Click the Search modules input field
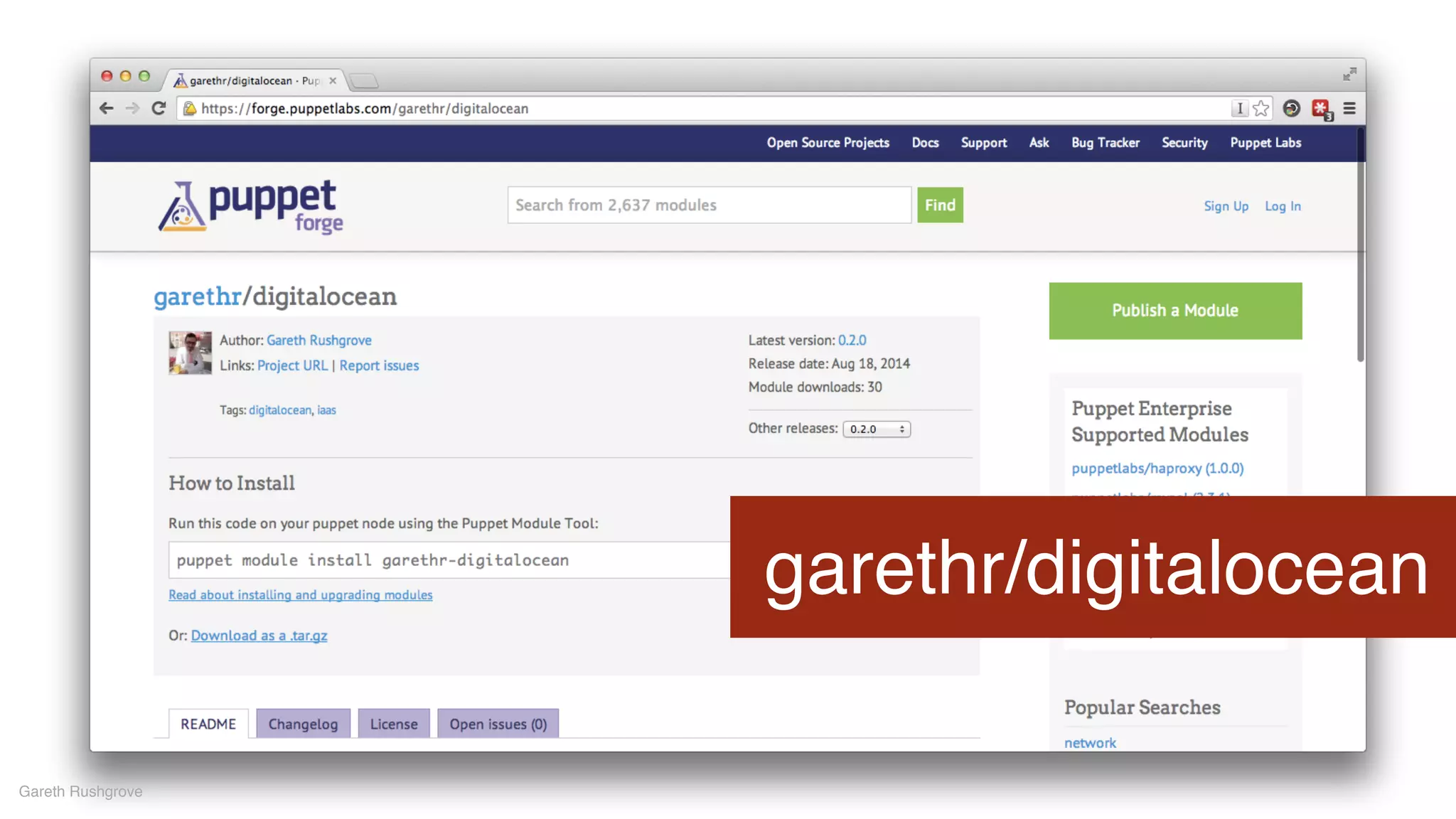This screenshot has width=1456, height=819. click(710, 205)
